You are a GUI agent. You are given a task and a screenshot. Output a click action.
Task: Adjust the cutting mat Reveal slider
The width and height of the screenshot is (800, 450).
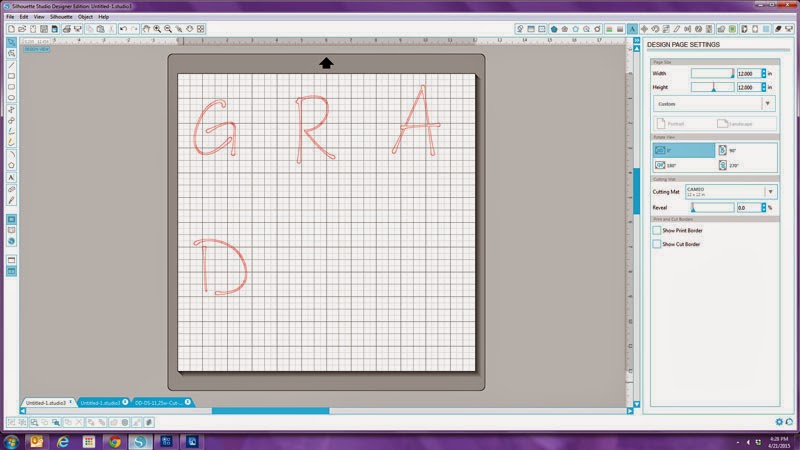(x=713, y=208)
